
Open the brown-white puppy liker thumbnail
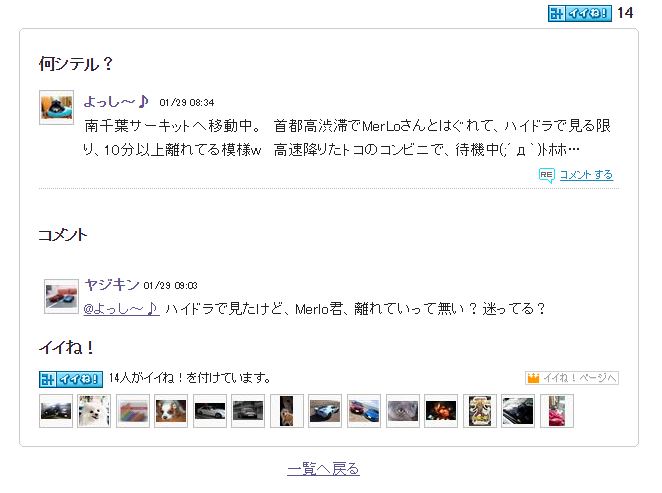(171, 411)
